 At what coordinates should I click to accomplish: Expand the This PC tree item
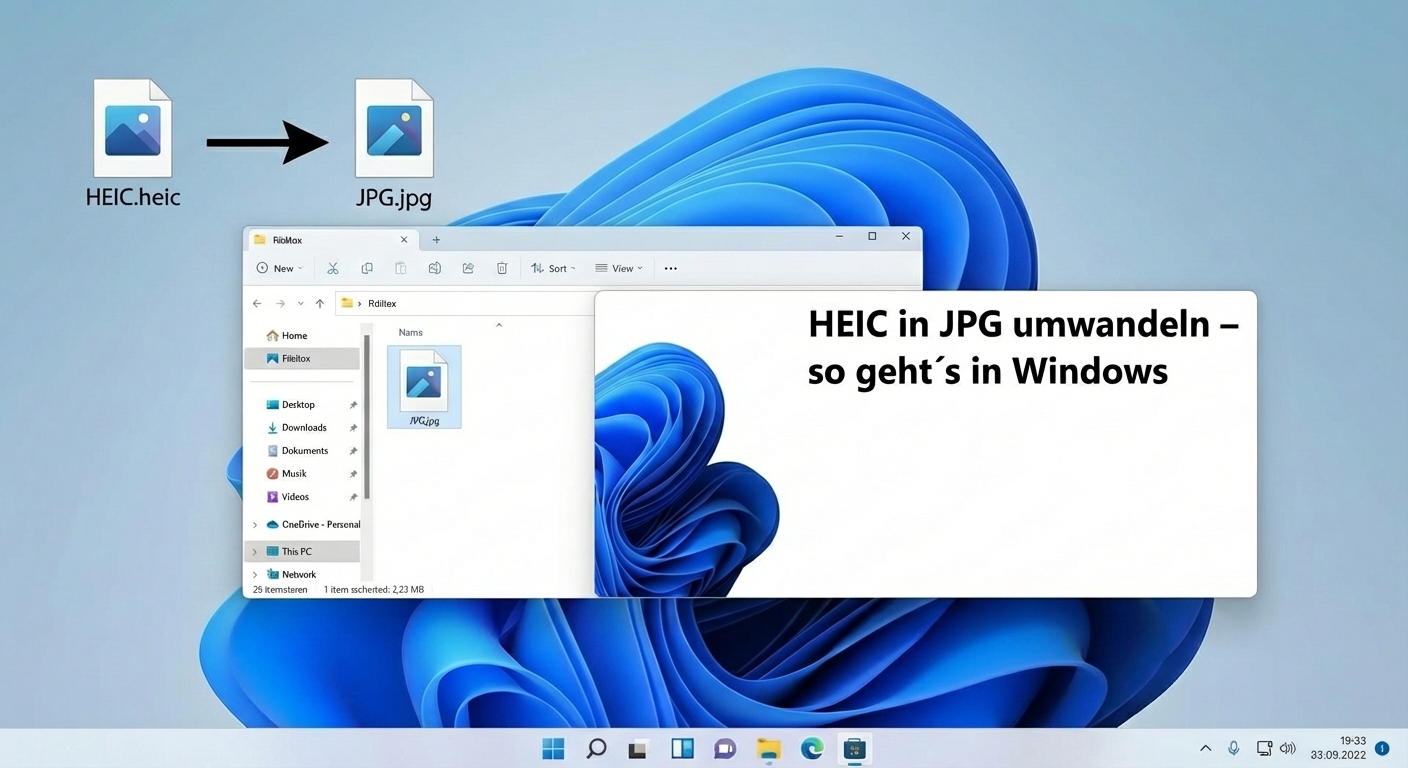point(254,551)
